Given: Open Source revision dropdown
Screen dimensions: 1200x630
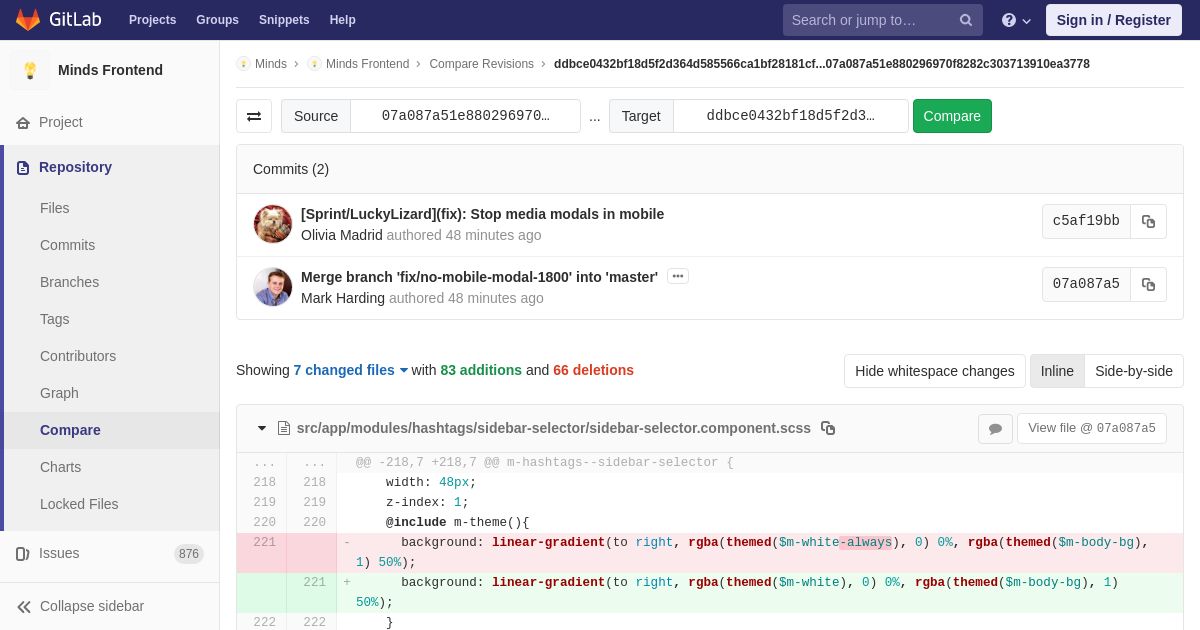Looking at the screenshot, I should [x=465, y=116].
